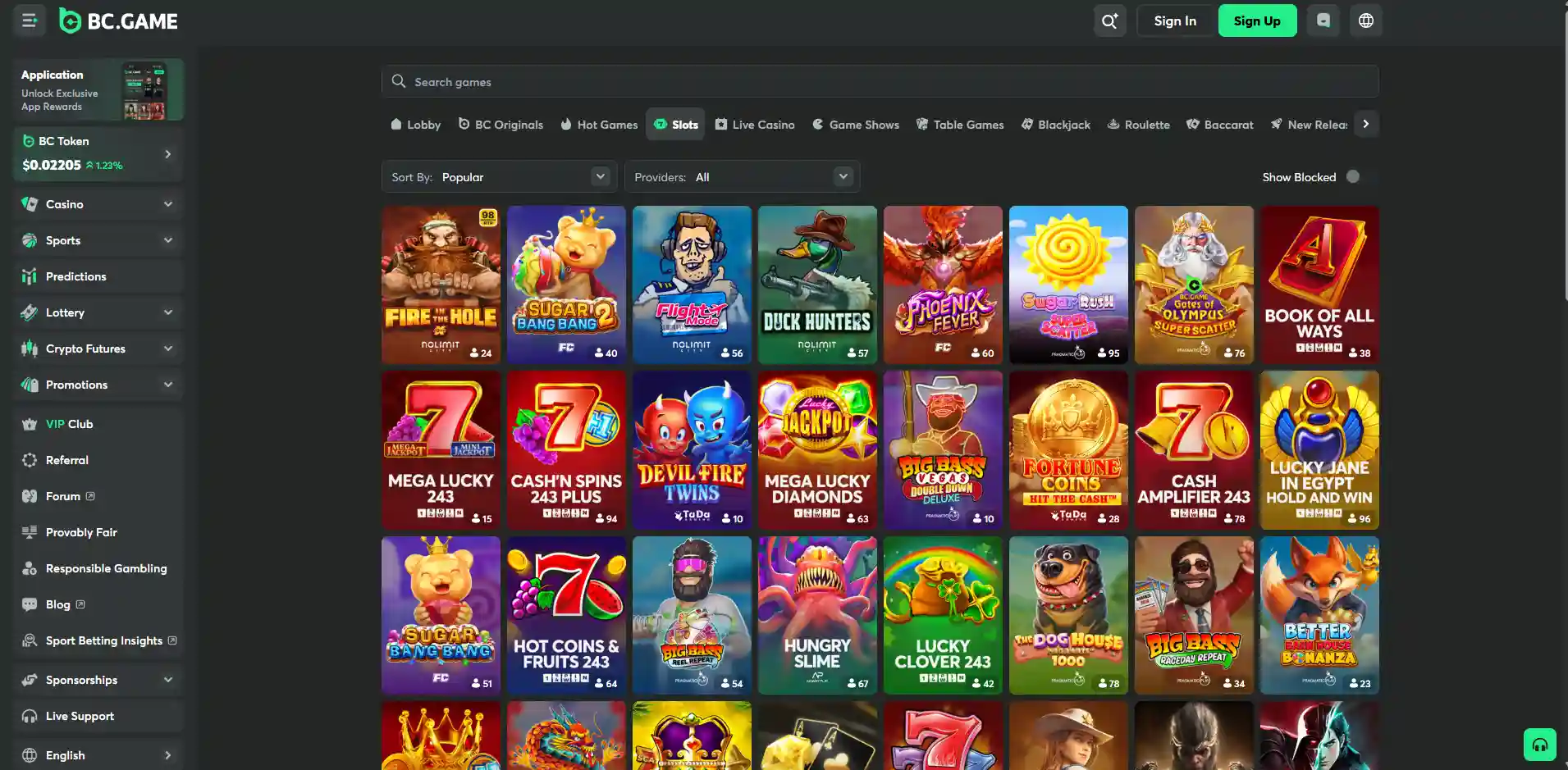The width and height of the screenshot is (1568, 770).
Task: Expand the Promotions section chevron
Action: [x=168, y=385]
